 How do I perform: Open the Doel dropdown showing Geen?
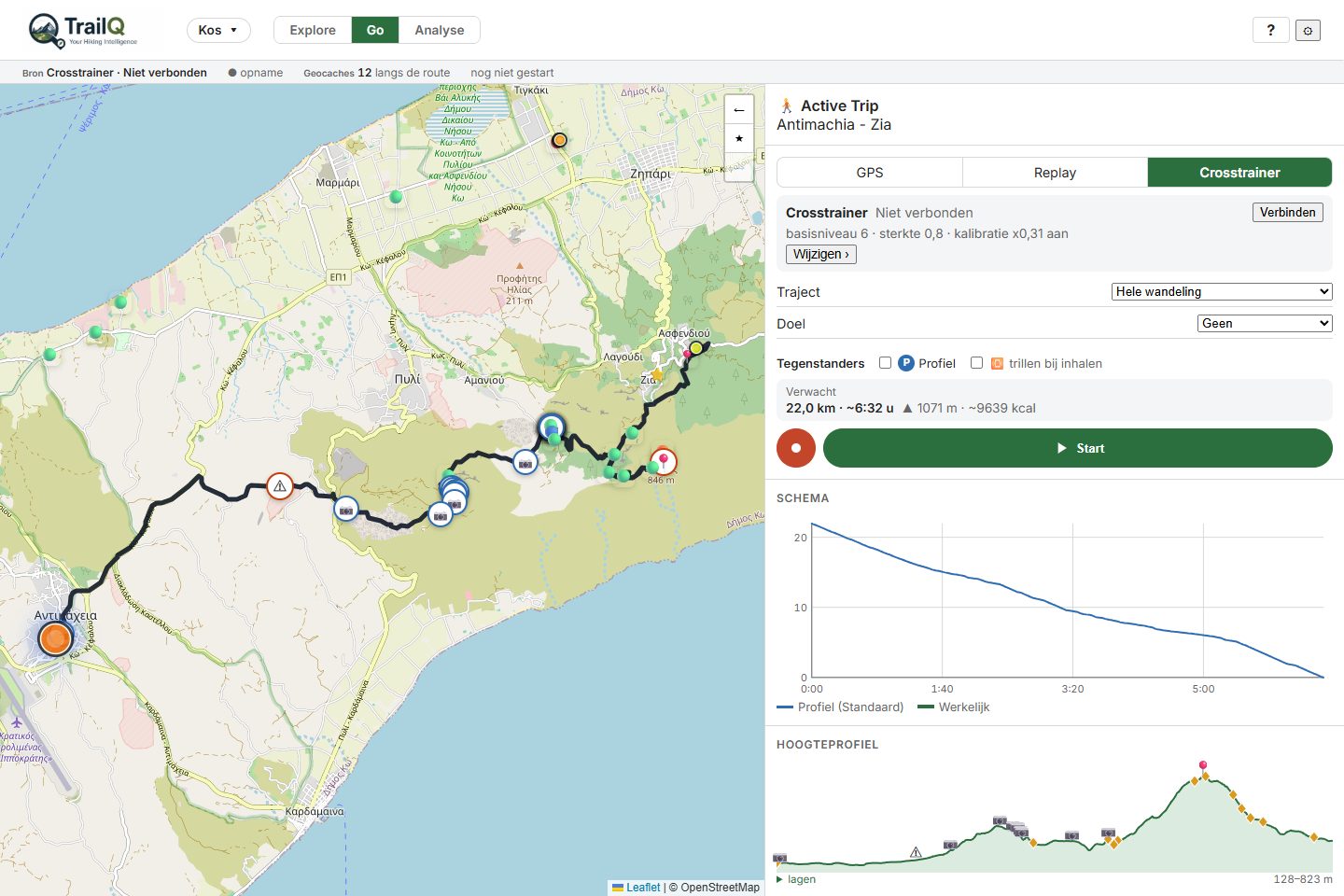coord(1265,323)
